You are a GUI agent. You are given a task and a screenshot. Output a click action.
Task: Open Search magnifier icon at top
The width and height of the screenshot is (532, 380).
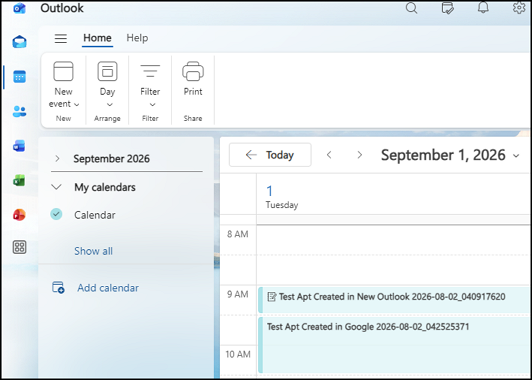[x=411, y=7]
